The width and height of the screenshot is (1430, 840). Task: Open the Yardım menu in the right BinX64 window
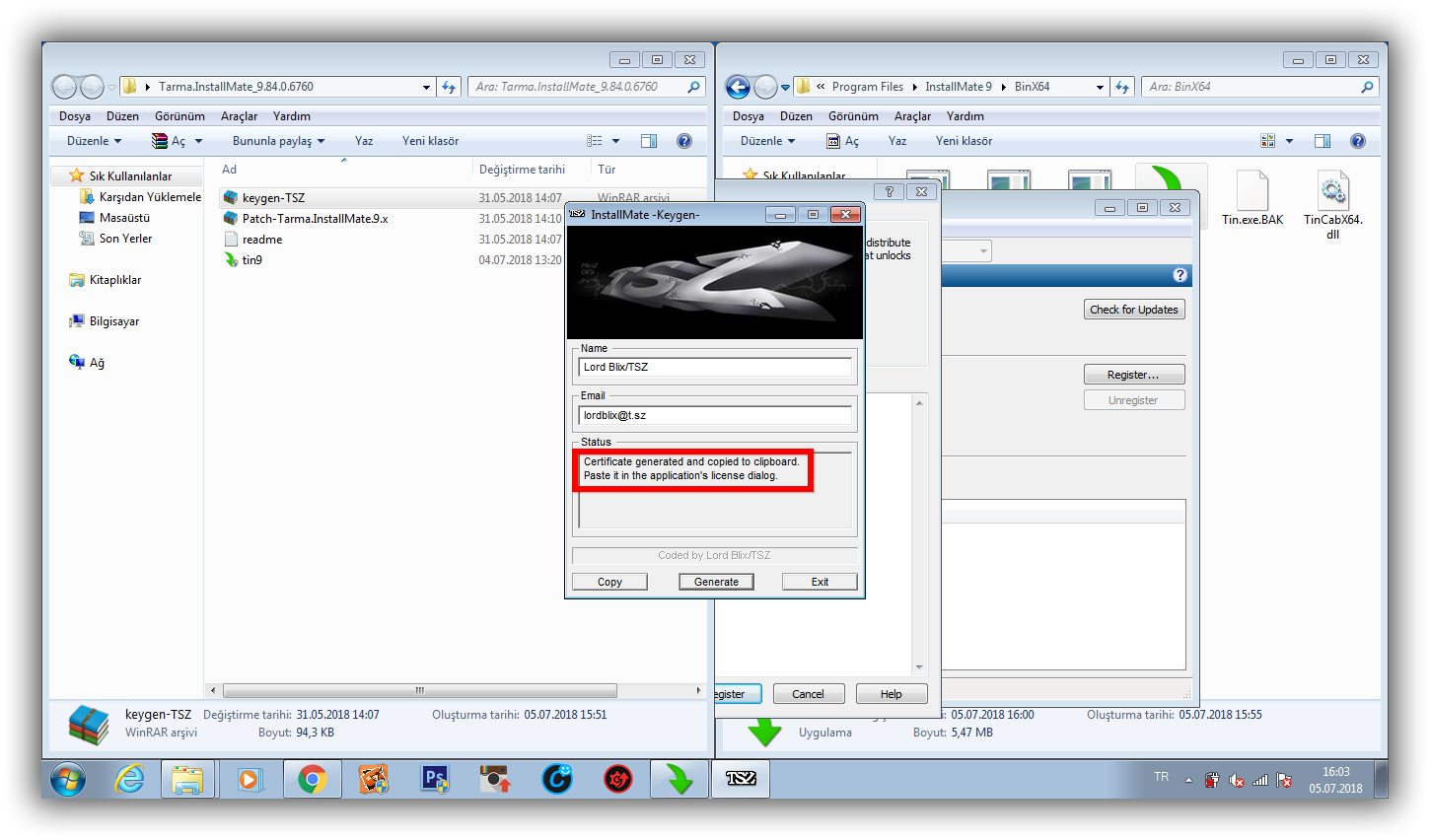(x=965, y=116)
